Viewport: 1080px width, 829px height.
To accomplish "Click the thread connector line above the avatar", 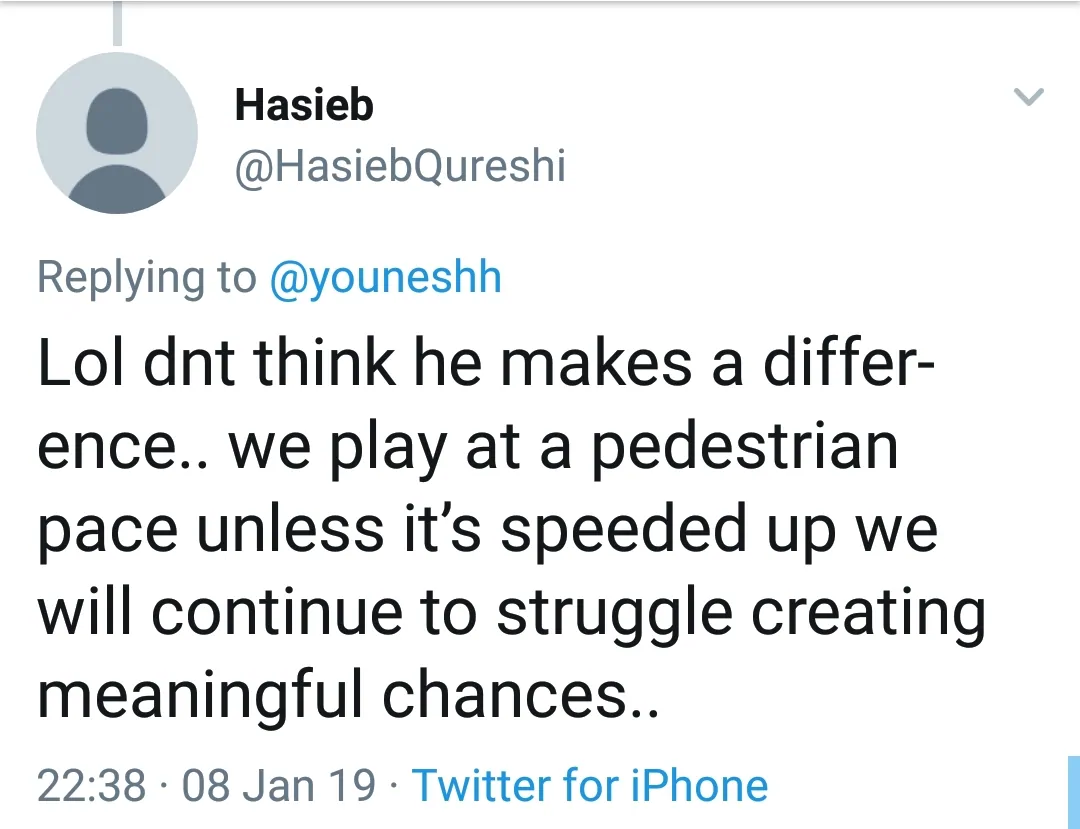I will point(118,24).
